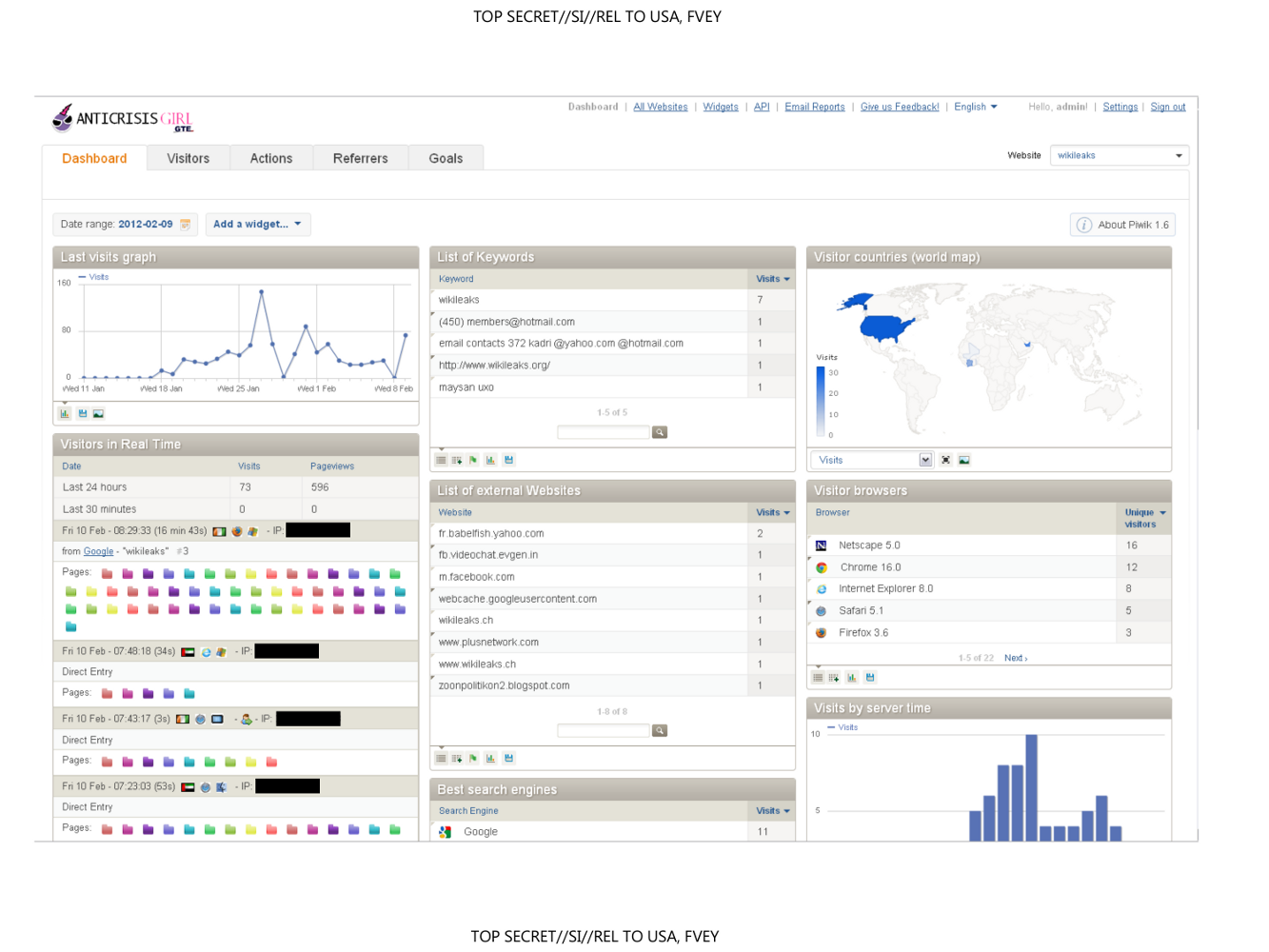Open the Referrers tab
Viewport: 1269px width, 952px height.
[360, 158]
